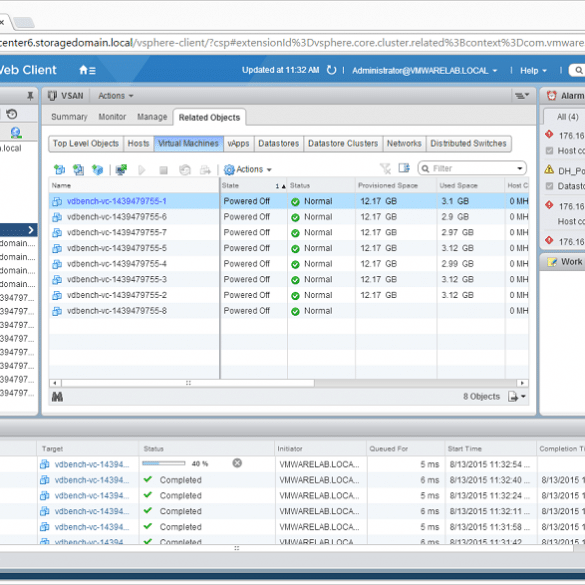
Task: Open the panel options menu at top right
Action: click(522, 96)
